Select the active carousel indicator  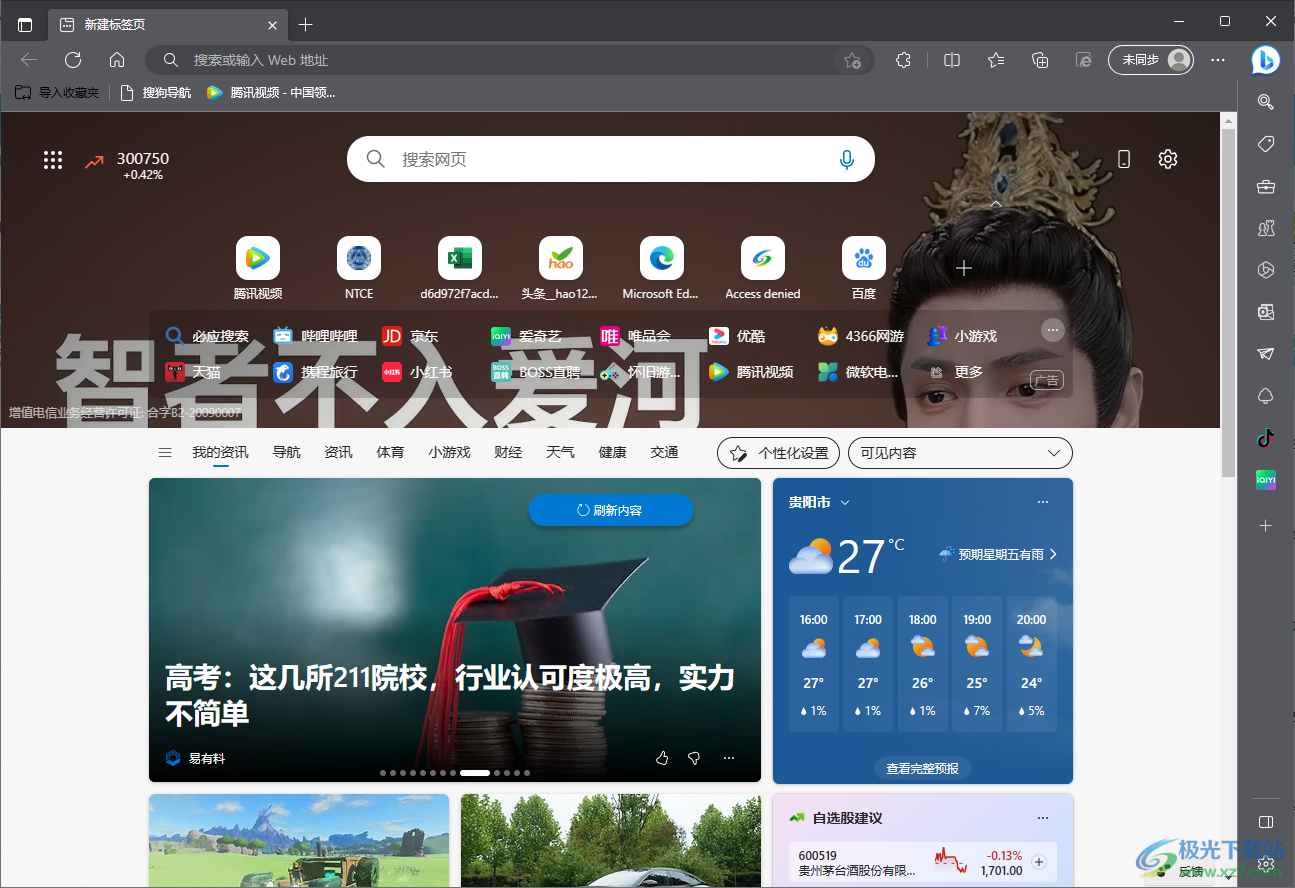coord(475,773)
